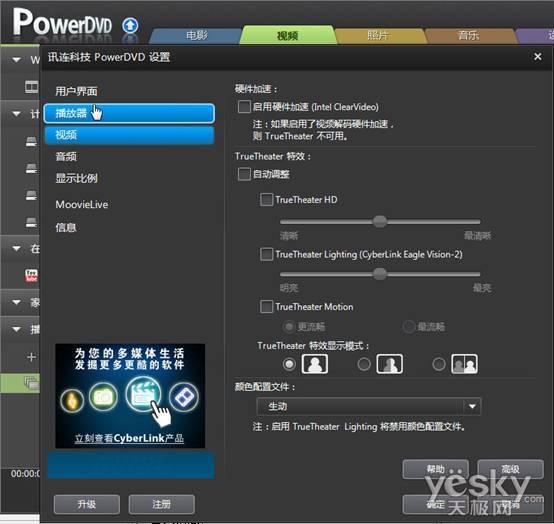Enable the TrueTheater Motion checkbox
This screenshot has height=524, width=554.
tap(266, 306)
